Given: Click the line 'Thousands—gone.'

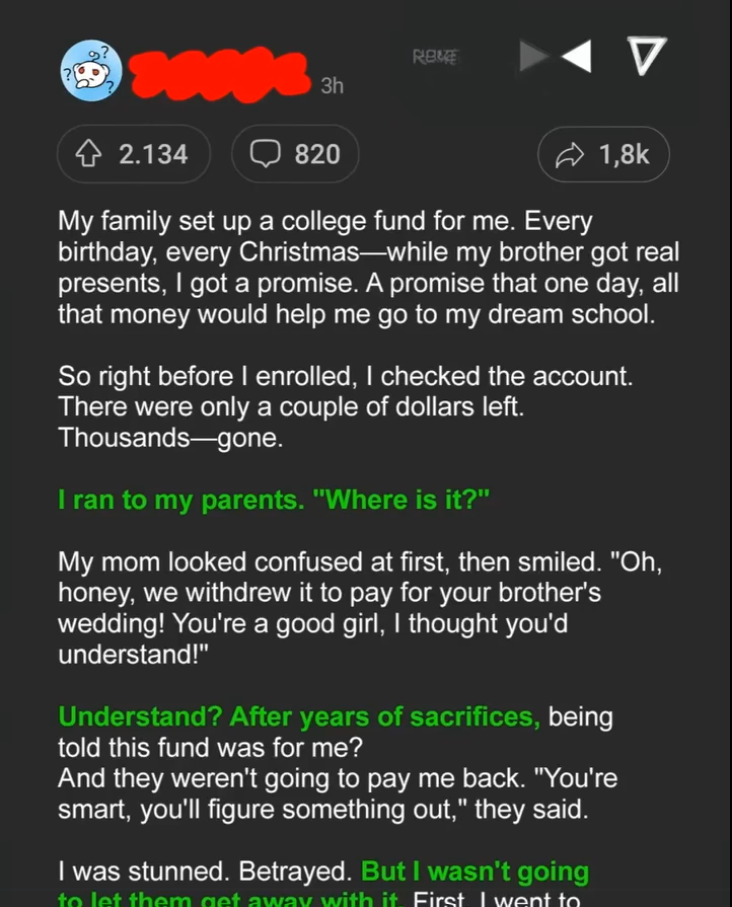Looking at the screenshot, I should pyautogui.click(x=171, y=438).
